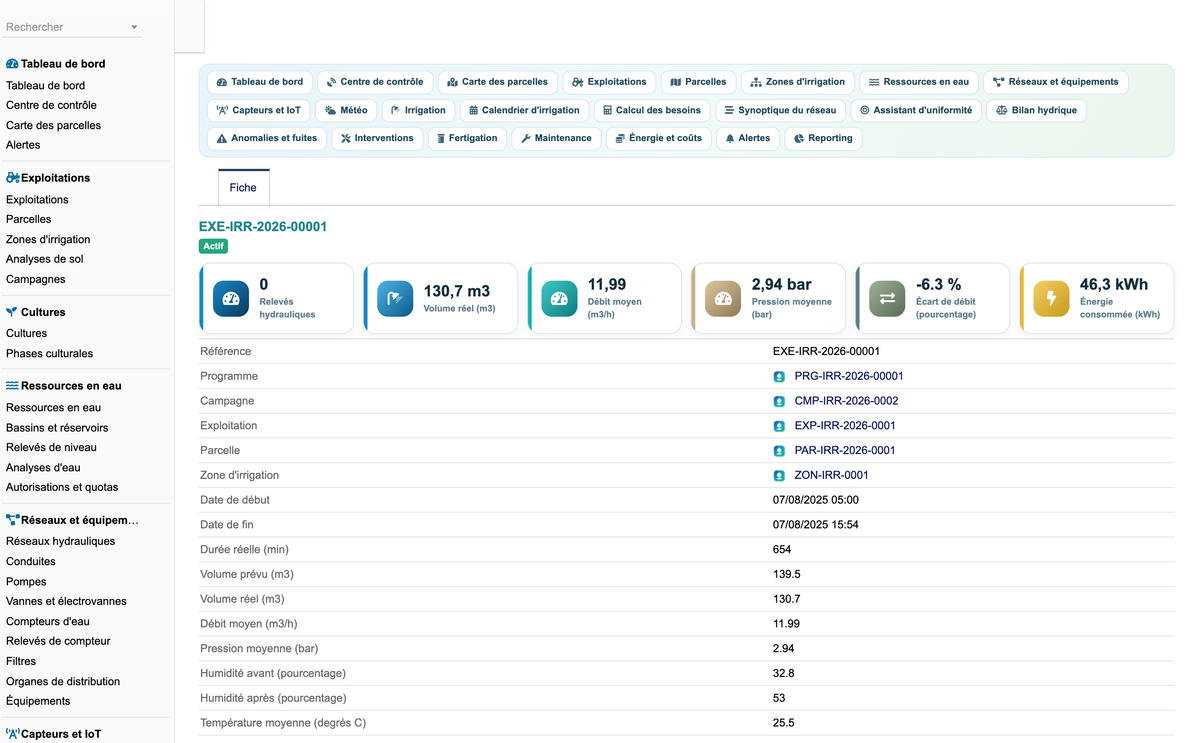Open Centre de contrôle toolbar button
The width and height of the screenshot is (1200, 743).
click(375, 82)
